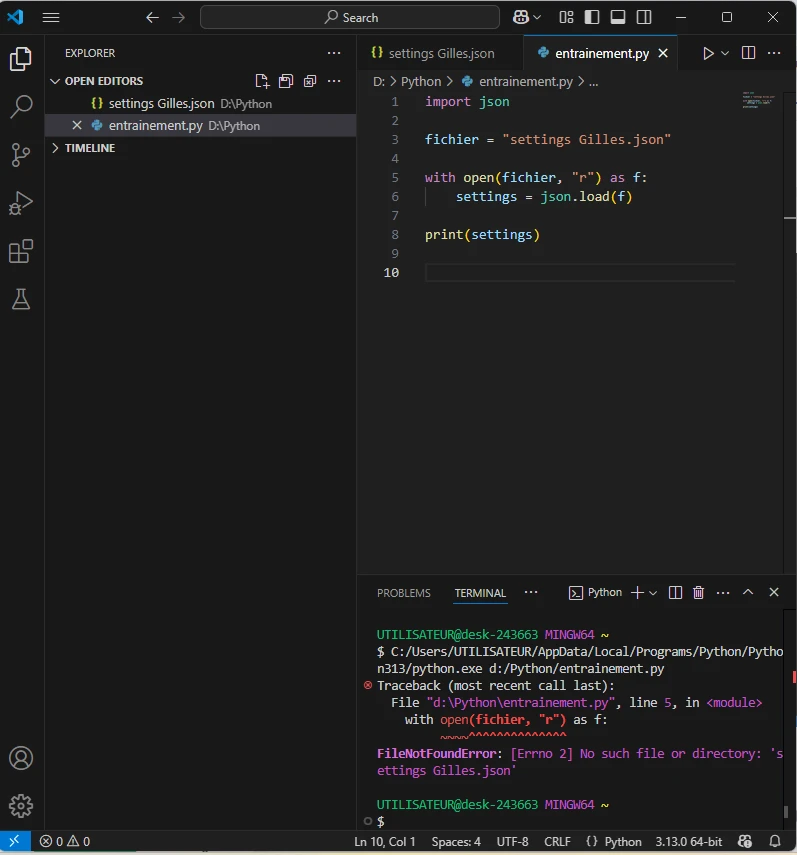Collapse the Open Editors section
This screenshot has height=855, width=797.
[x=103, y=81]
